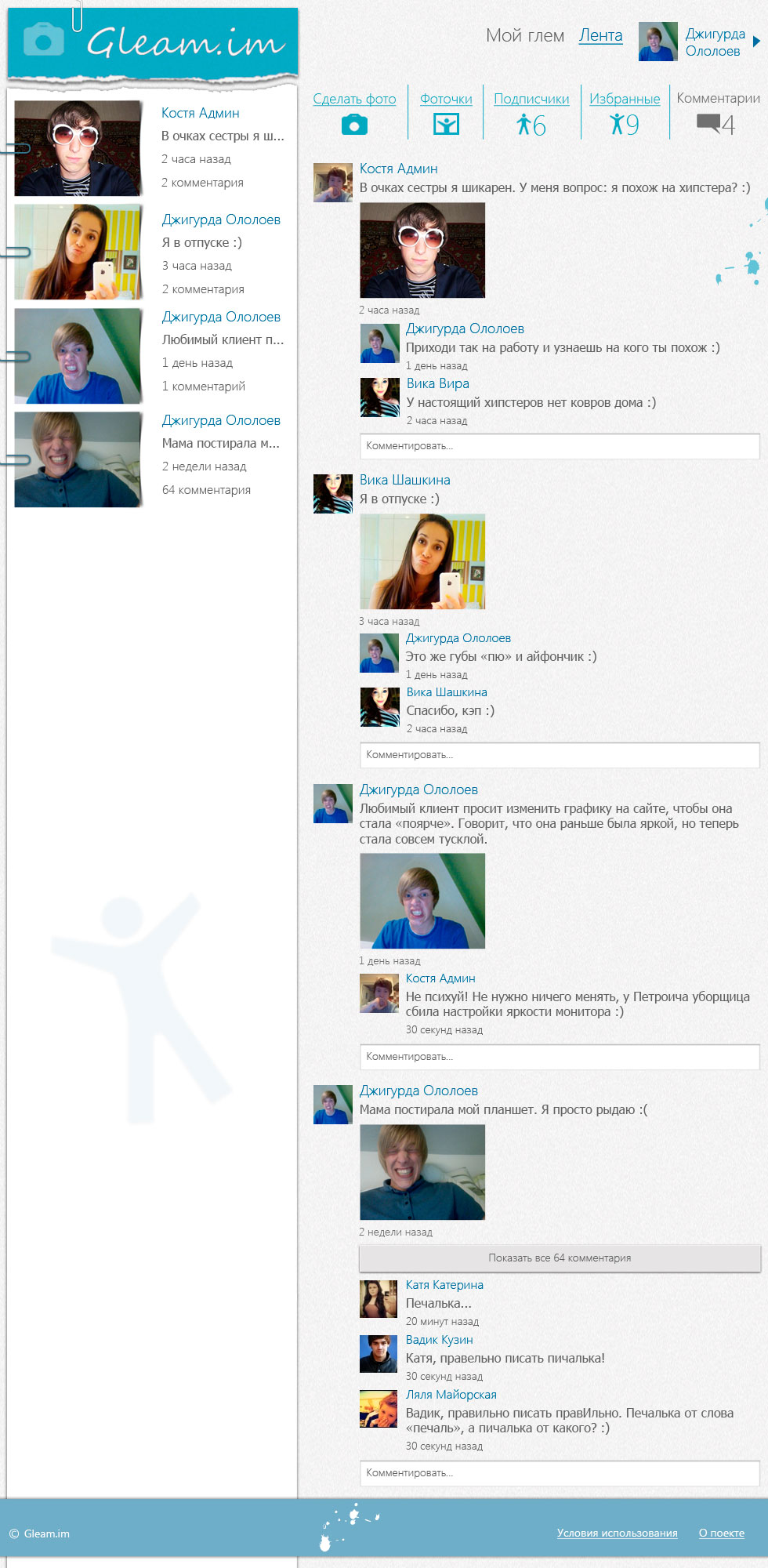The height and width of the screenshot is (1568, 768).
Task: Click the Вика Шашкина post author name
Action: click(404, 480)
